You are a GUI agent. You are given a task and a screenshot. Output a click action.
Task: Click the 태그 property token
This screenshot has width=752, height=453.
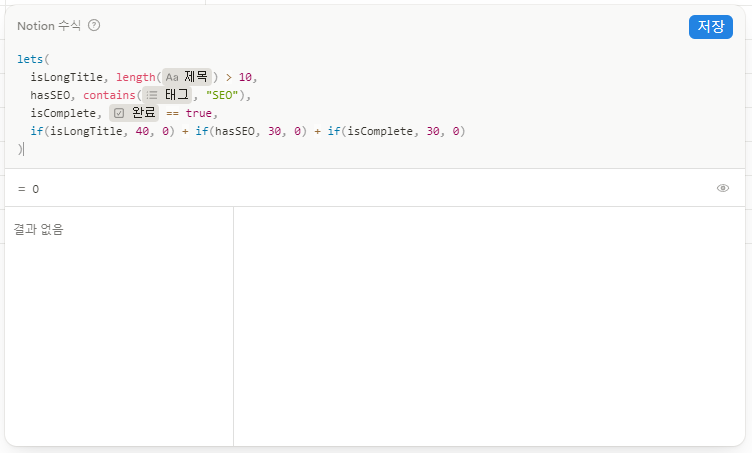click(168, 95)
